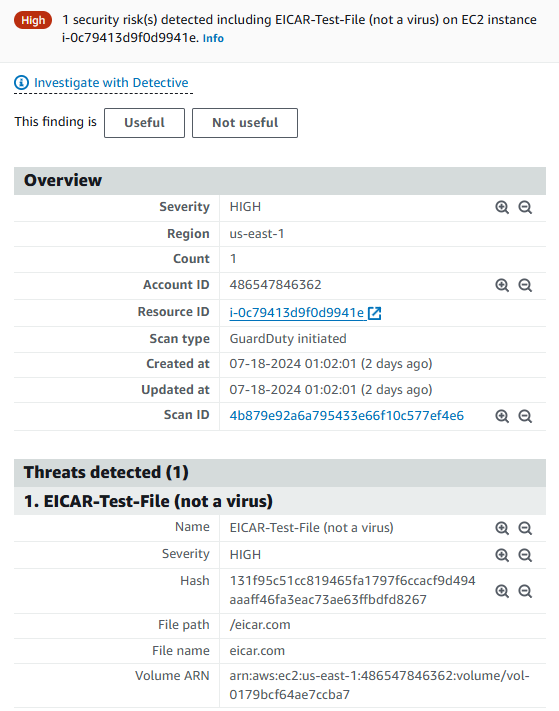The image size is (559, 711).
Task: Mark finding as Useful
Action: pos(144,123)
